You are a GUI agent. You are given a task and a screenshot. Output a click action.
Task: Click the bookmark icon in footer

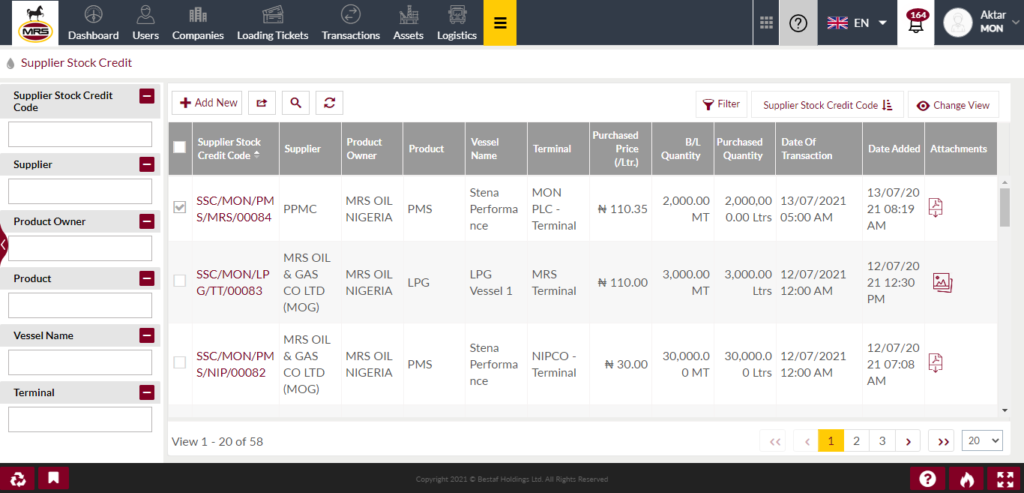point(54,478)
